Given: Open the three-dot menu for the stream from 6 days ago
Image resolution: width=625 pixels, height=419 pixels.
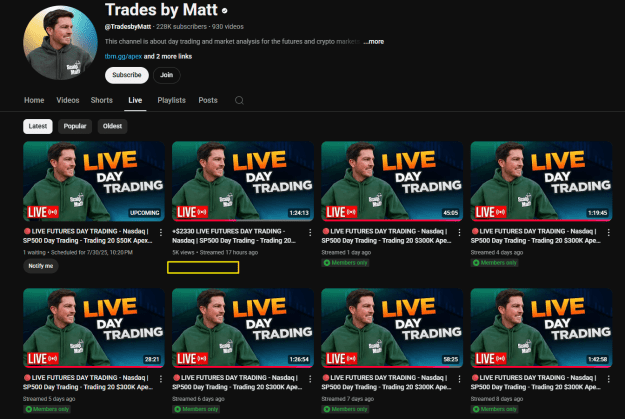Looking at the screenshot, I should [310, 379].
